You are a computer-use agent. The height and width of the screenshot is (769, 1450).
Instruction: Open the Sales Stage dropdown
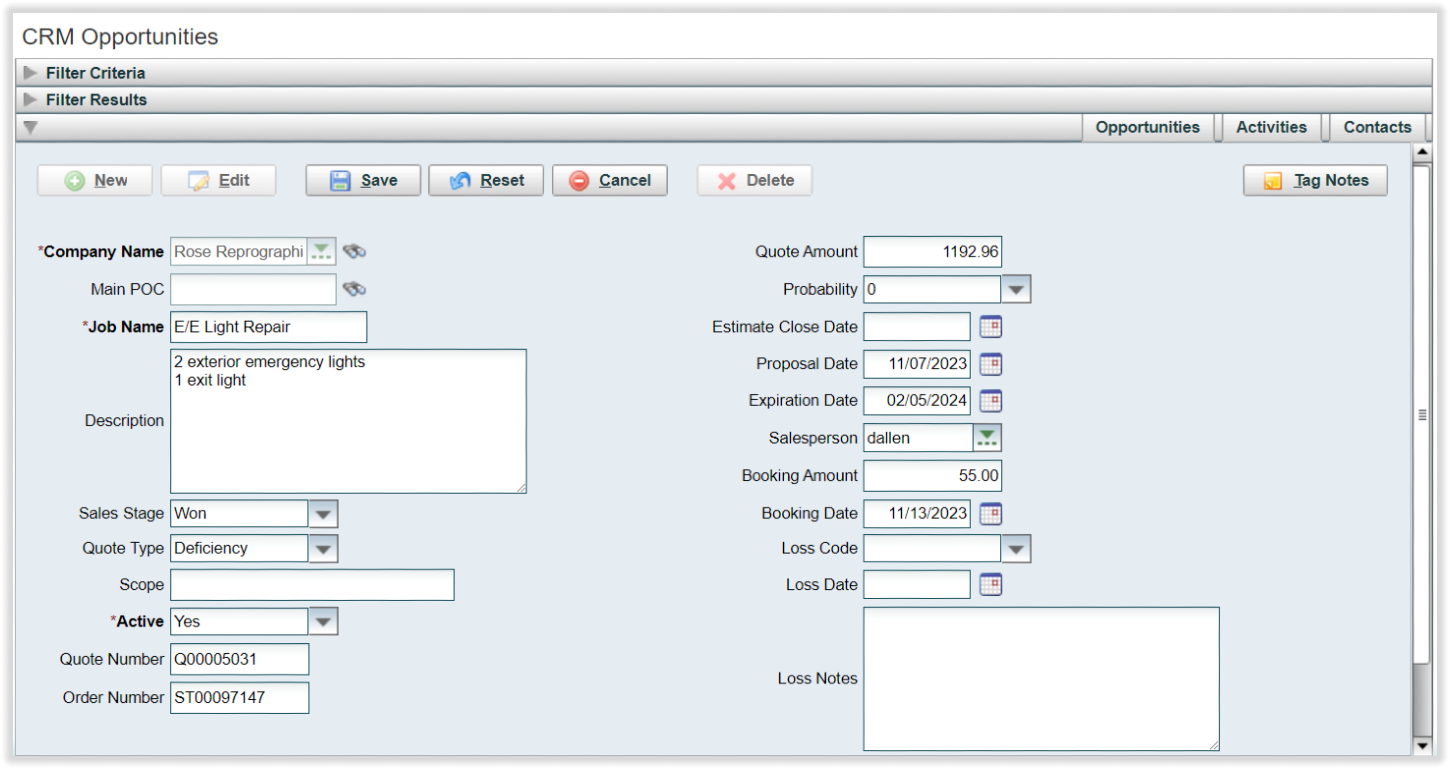point(323,514)
